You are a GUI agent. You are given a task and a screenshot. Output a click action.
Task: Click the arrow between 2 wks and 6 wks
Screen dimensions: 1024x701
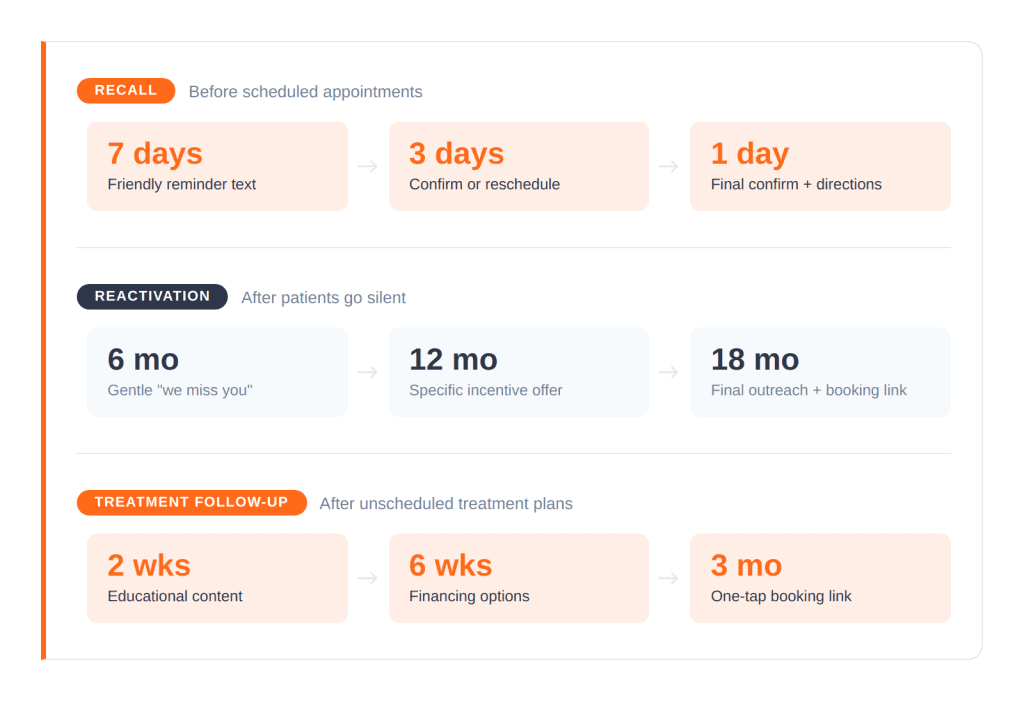click(368, 578)
